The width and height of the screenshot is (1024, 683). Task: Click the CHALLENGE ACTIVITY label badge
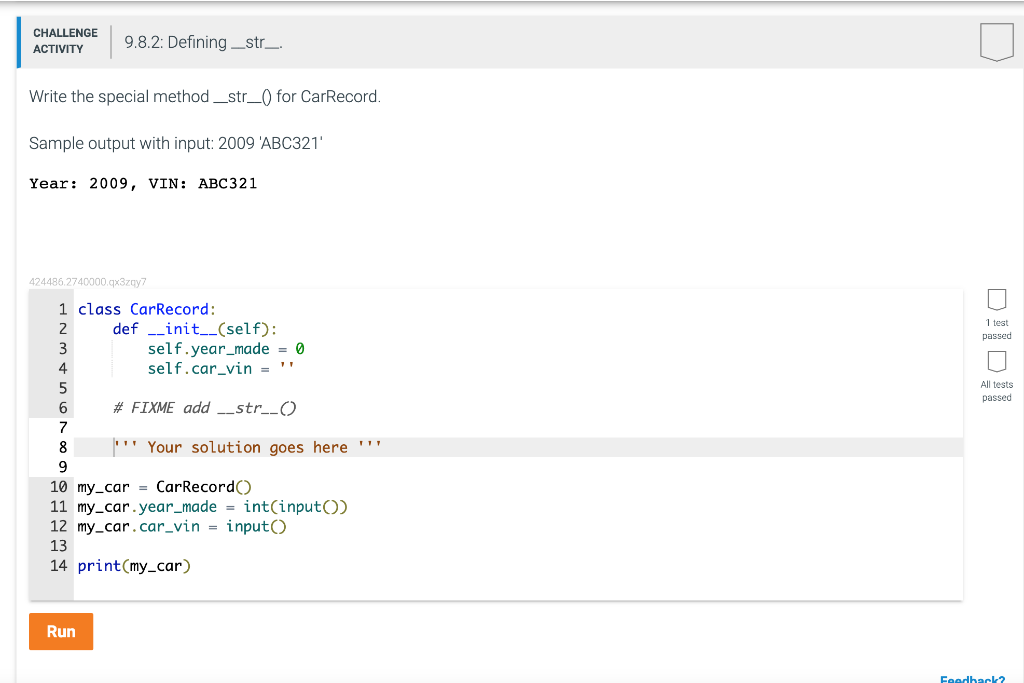(64, 41)
